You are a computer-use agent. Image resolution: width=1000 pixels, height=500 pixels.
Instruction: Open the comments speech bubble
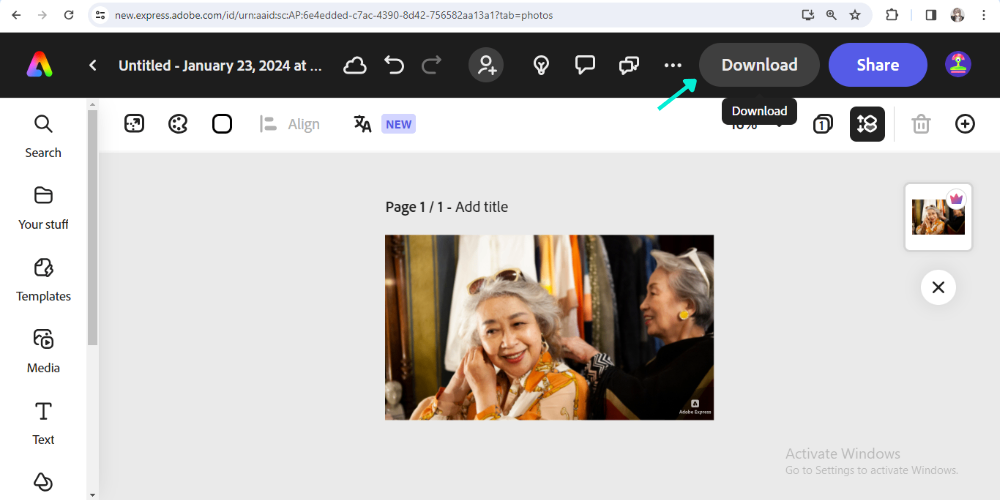coord(585,65)
